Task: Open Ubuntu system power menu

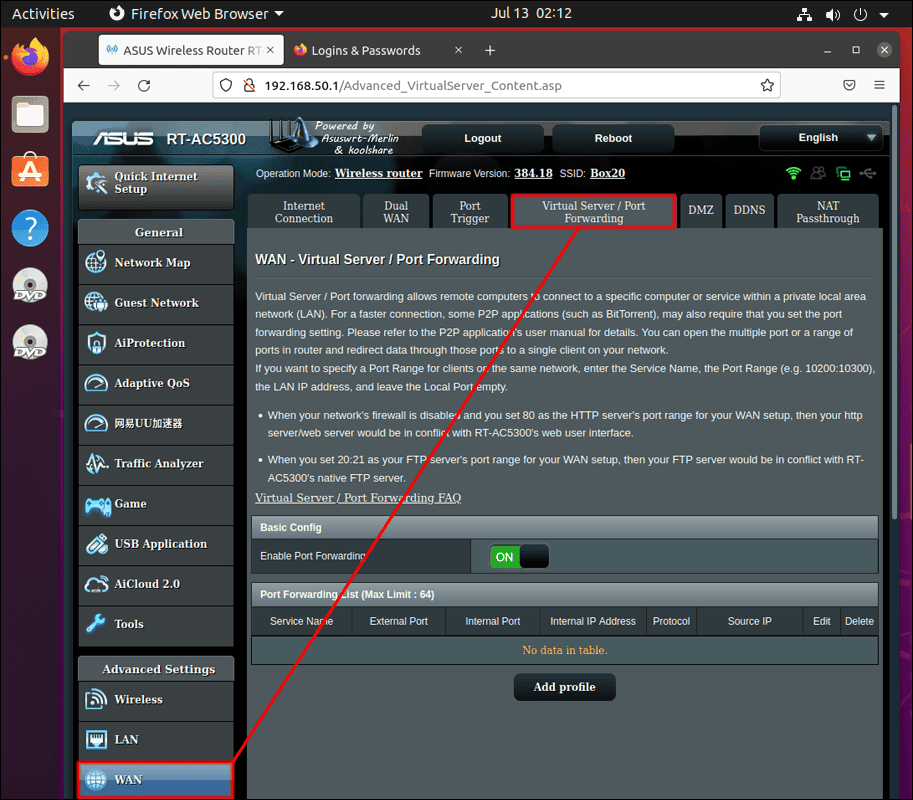Action: 860,14
